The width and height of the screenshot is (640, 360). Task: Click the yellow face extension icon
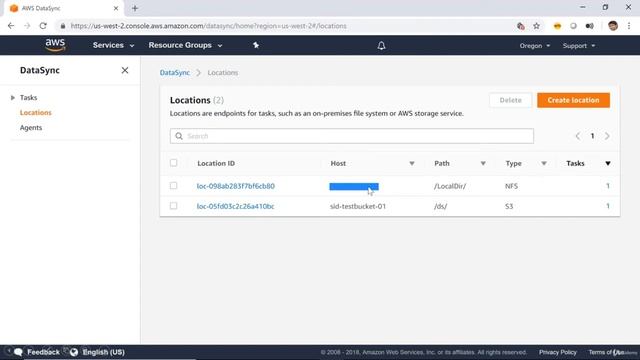tap(557, 26)
